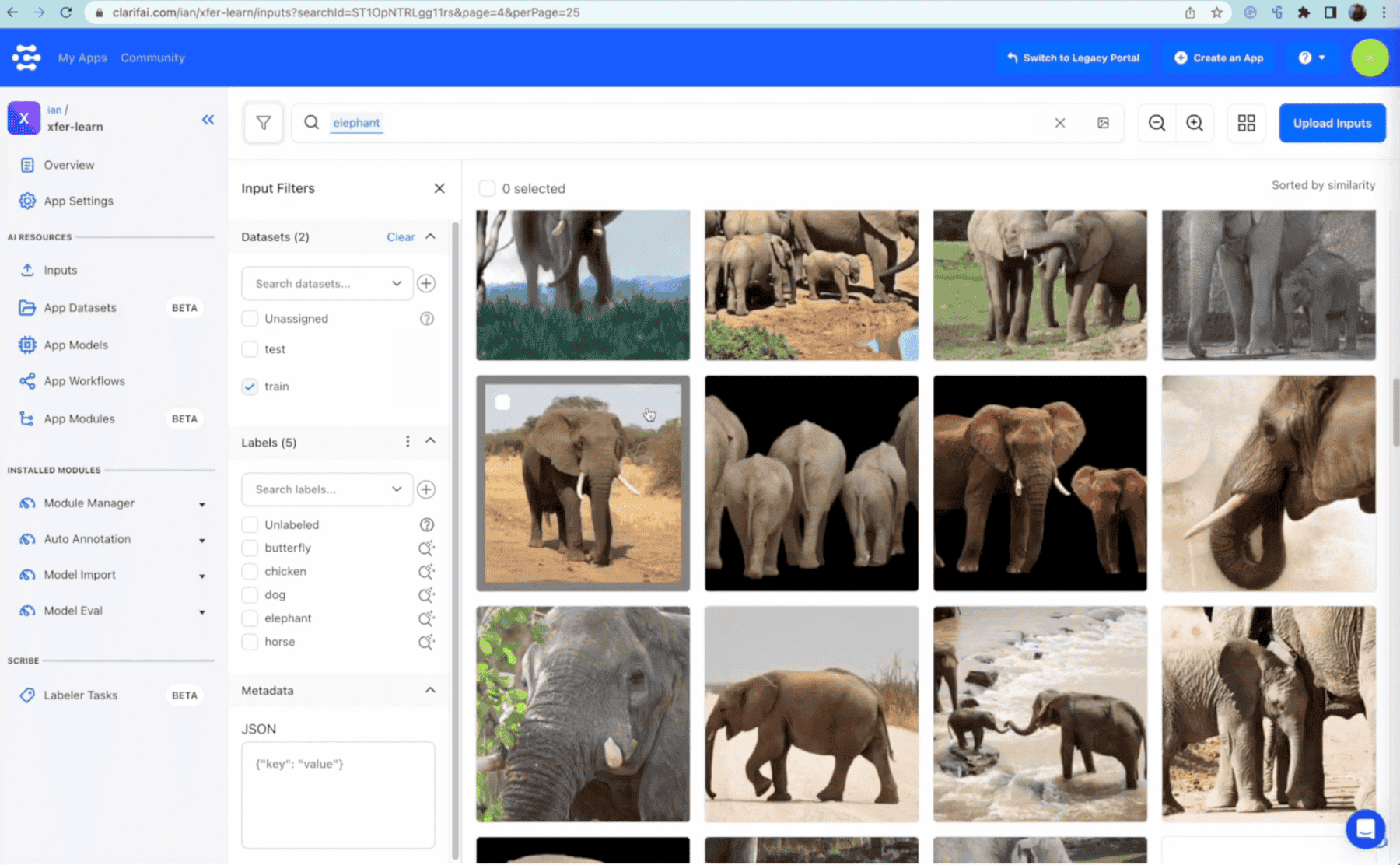Clear the dataset filters

(401, 237)
